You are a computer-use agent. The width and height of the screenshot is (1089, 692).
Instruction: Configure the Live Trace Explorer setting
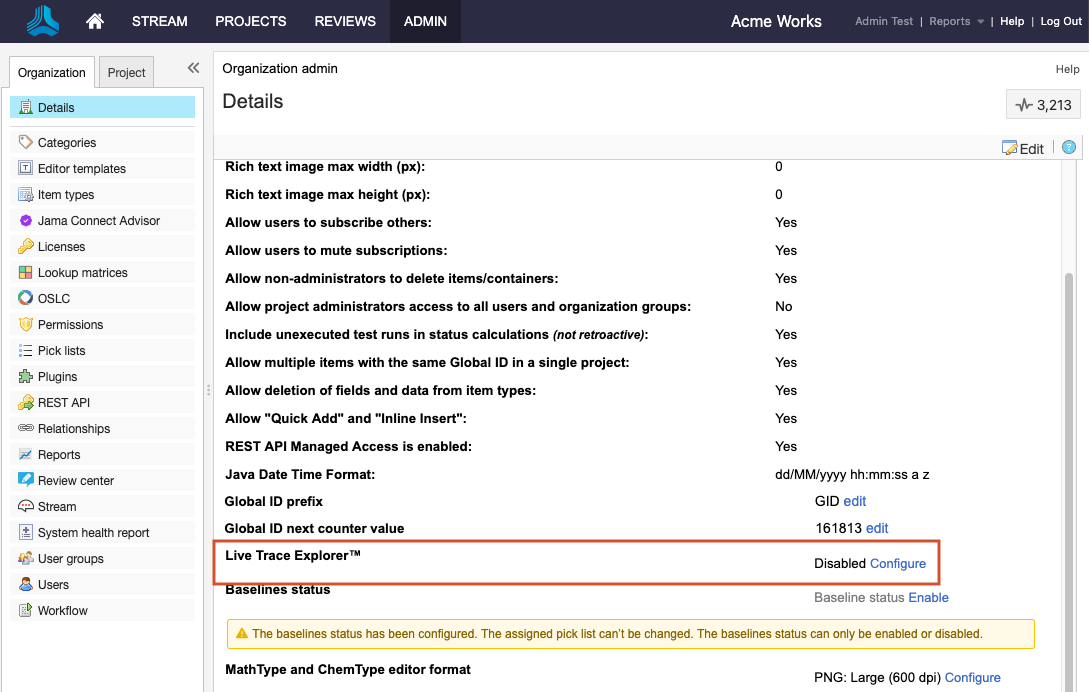point(897,563)
